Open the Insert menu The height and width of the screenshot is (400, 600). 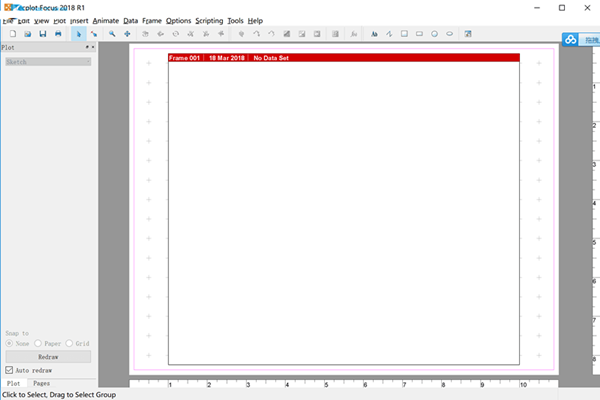pyautogui.click(x=79, y=21)
